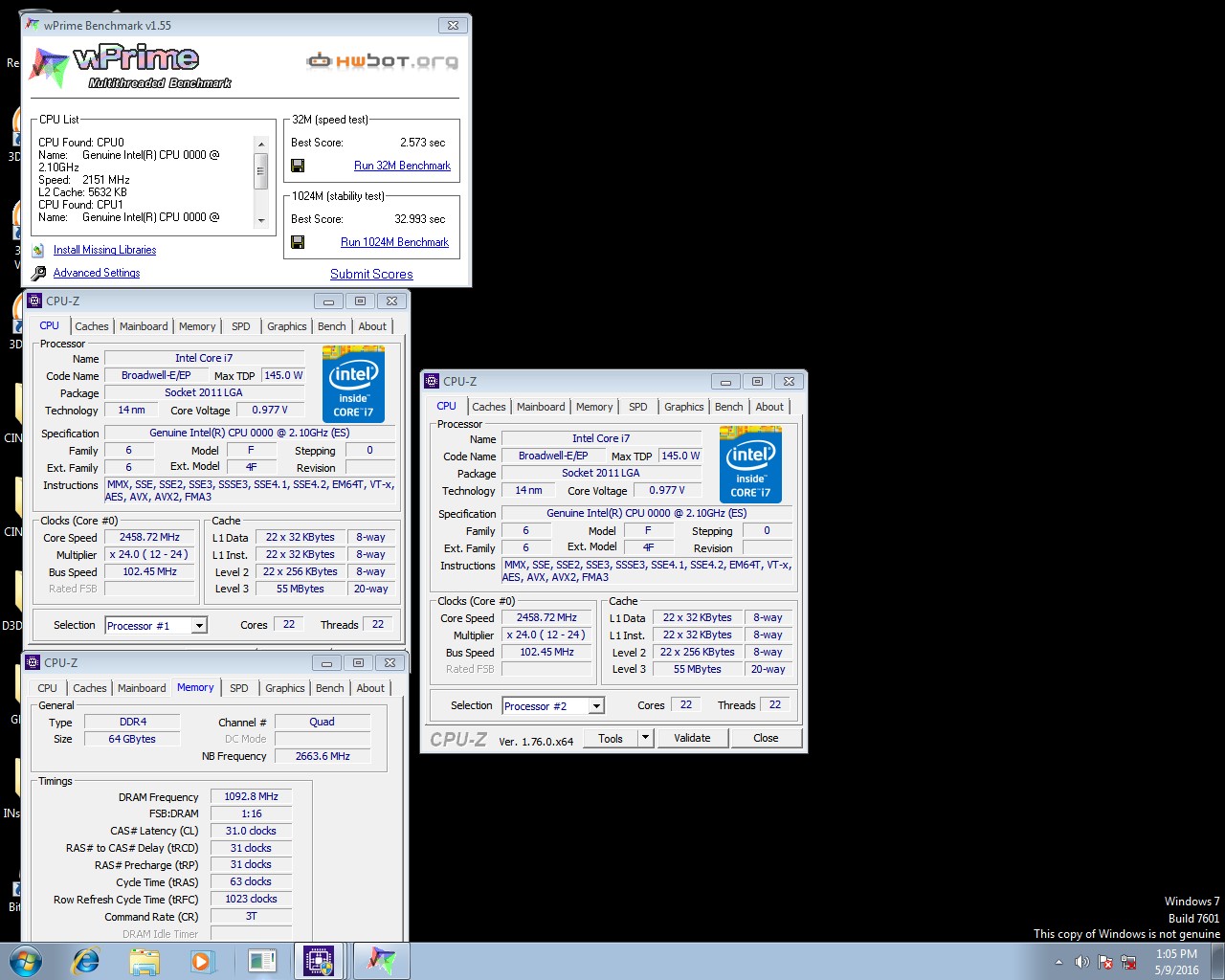Click the Tools button in CPU-Z
The height and width of the screenshot is (980, 1225).
tap(611, 738)
